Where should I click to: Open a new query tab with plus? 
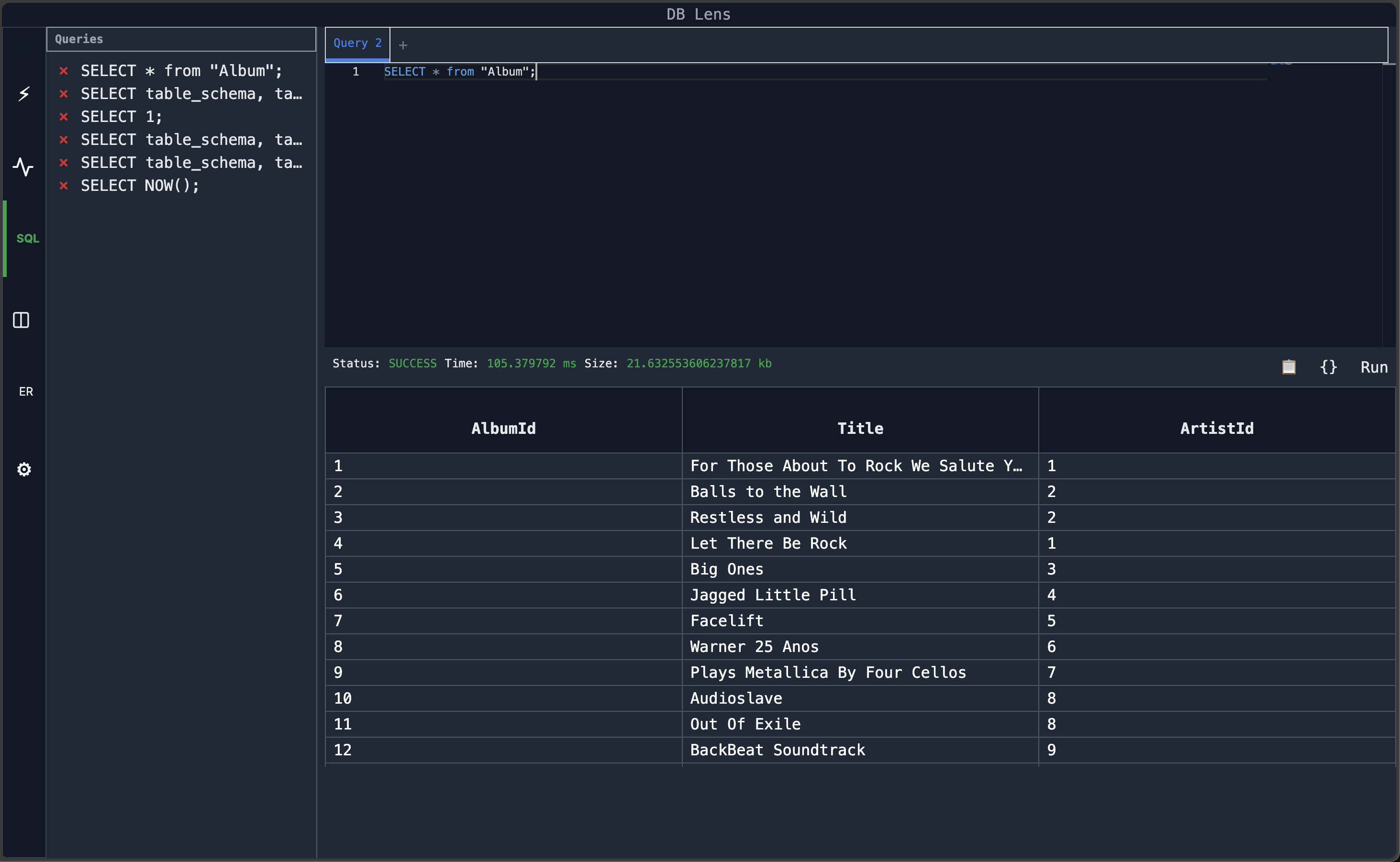(x=403, y=44)
